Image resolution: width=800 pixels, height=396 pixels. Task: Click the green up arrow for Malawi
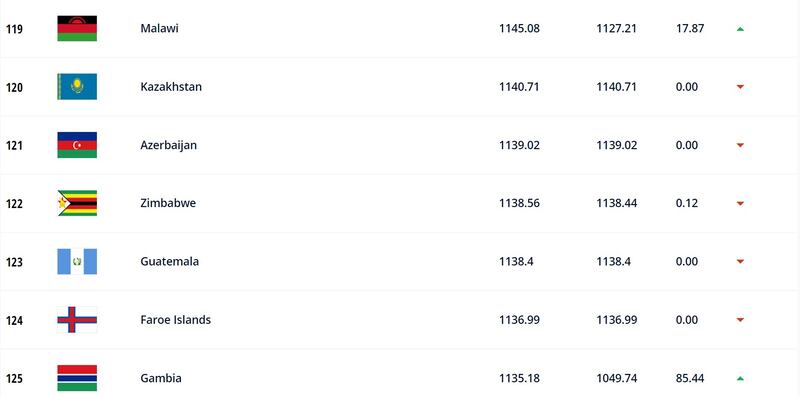[740, 29]
